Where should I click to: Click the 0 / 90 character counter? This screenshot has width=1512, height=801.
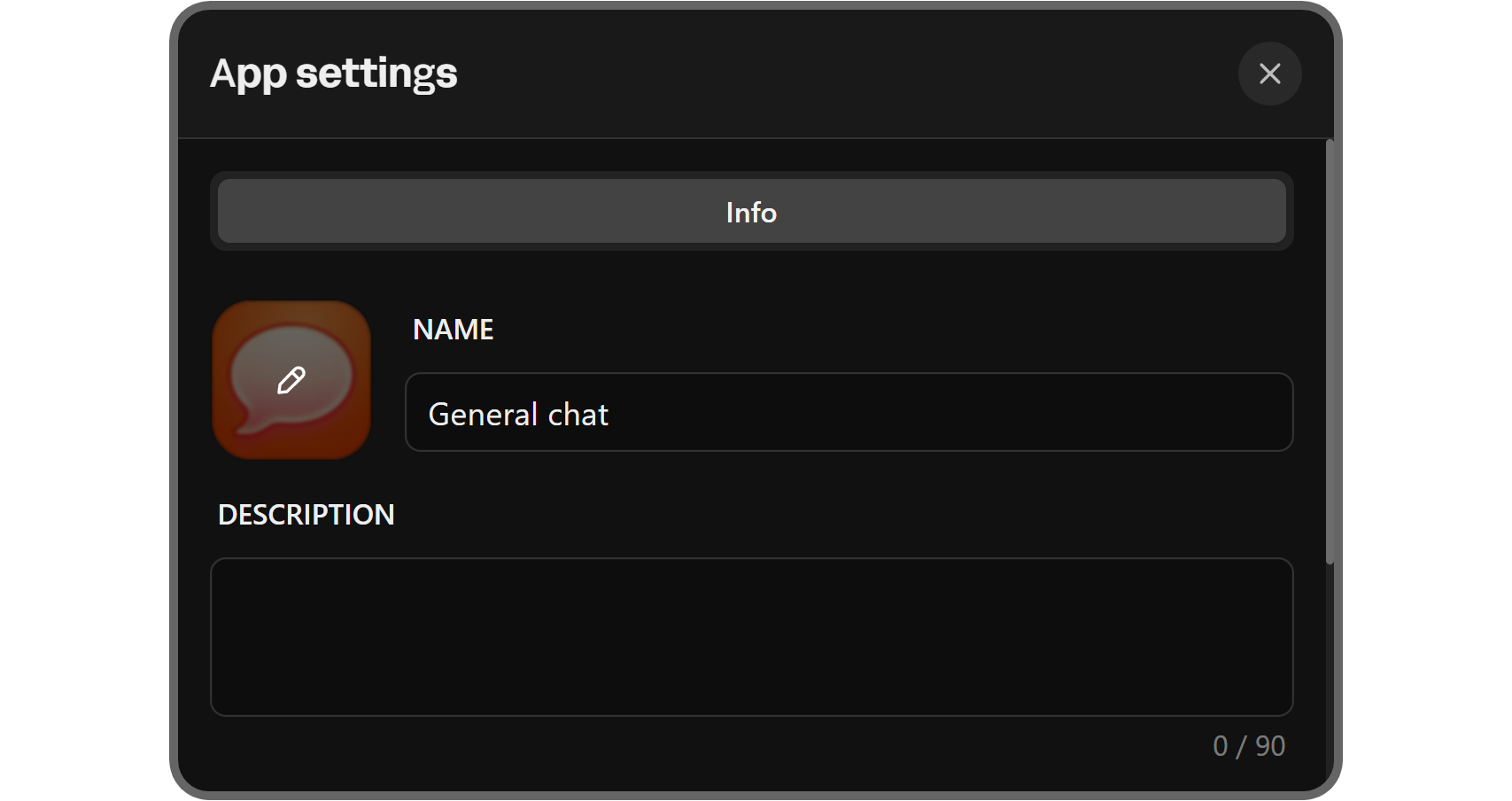(x=1248, y=746)
